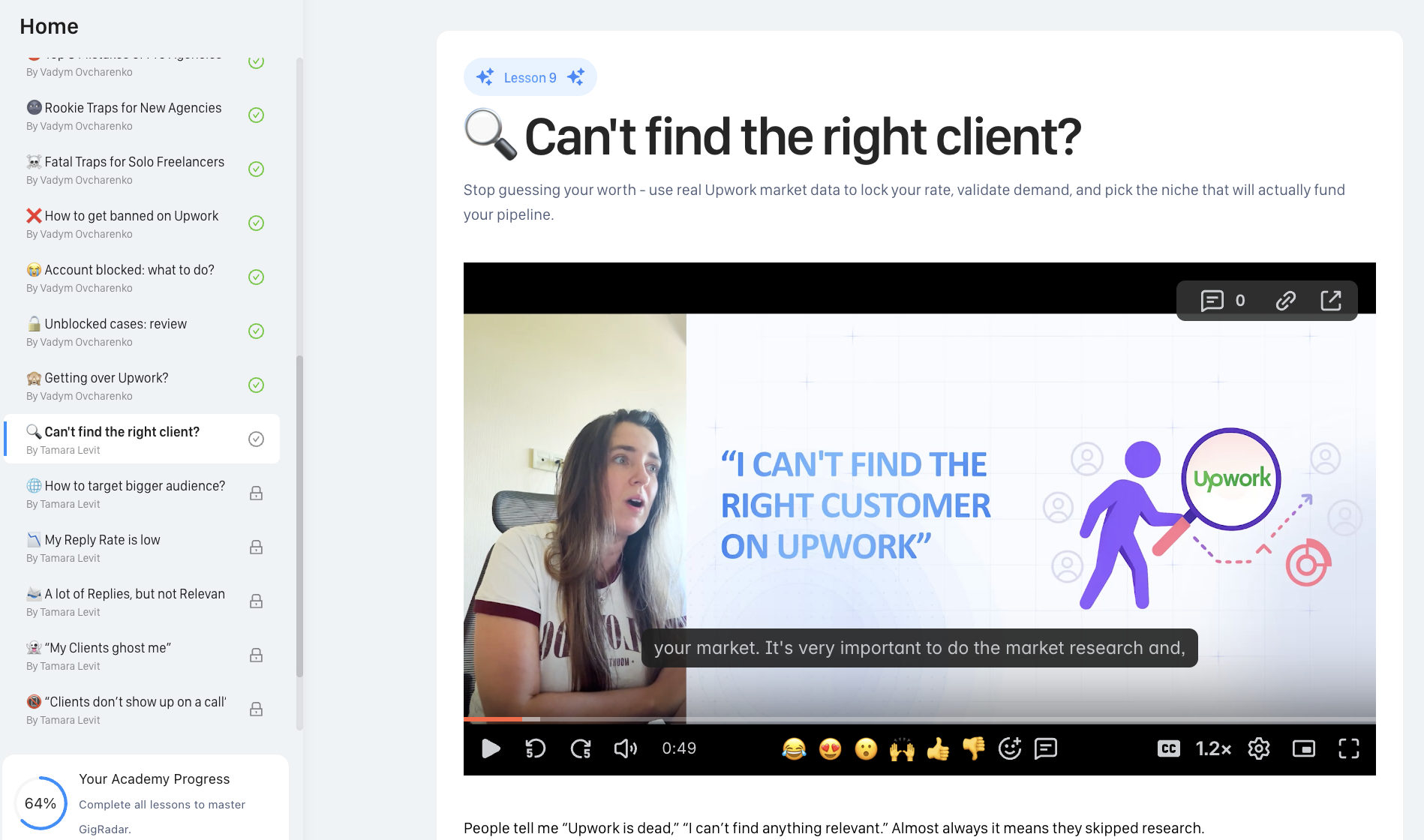Toggle completion check for Unblocked cases lesson
The height and width of the screenshot is (840, 1424).
pos(256,331)
